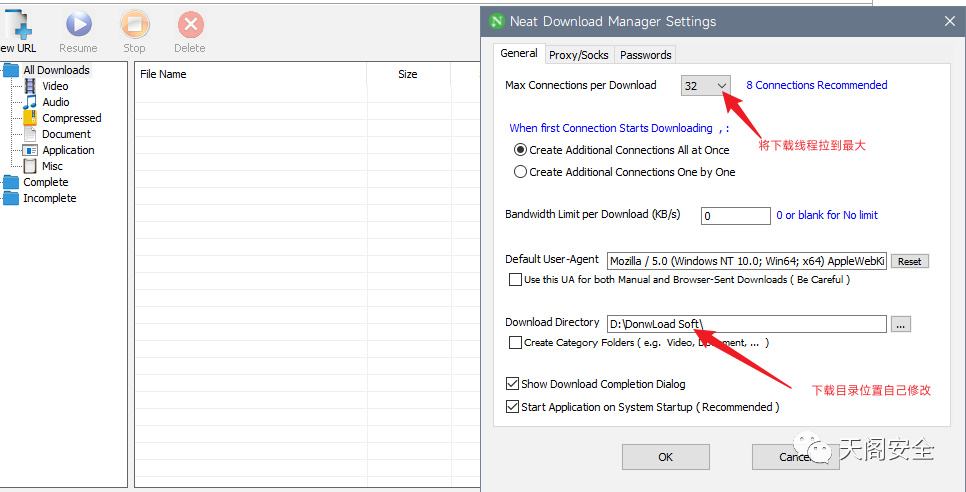The height and width of the screenshot is (492, 966).
Task: Open the Complete folder icon
Action: tap(10, 182)
